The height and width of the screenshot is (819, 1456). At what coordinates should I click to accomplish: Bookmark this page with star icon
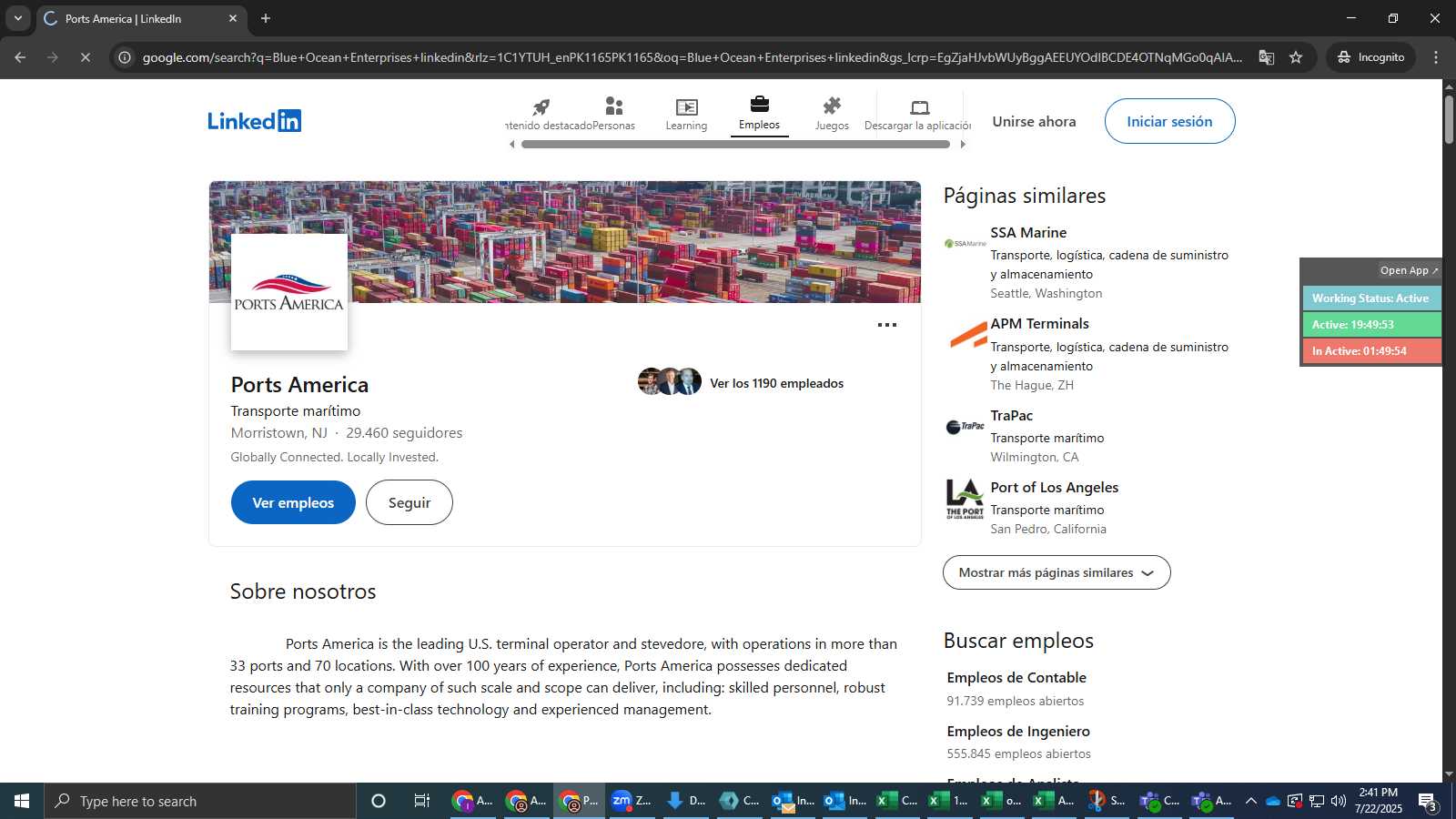[1296, 57]
